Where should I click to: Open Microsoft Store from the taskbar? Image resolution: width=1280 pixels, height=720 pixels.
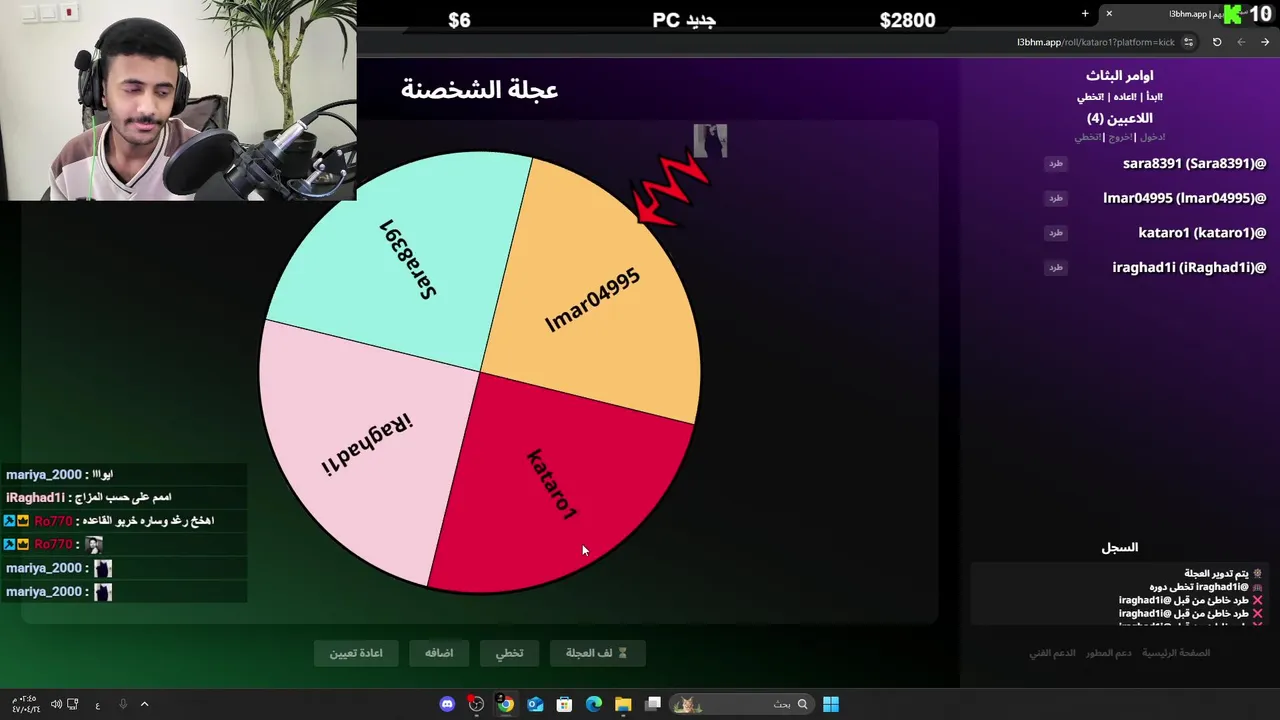click(564, 704)
